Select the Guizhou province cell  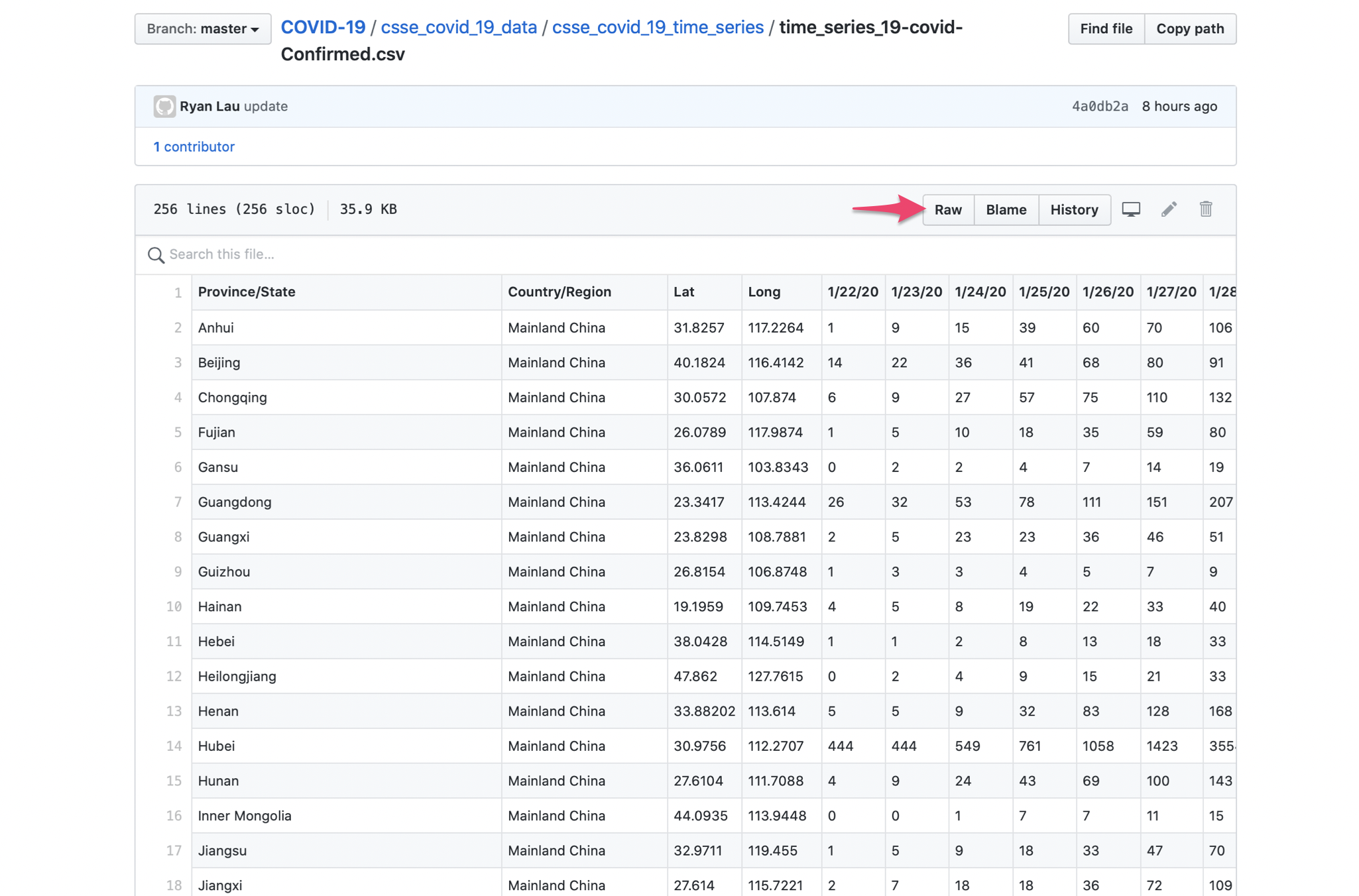coord(347,572)
